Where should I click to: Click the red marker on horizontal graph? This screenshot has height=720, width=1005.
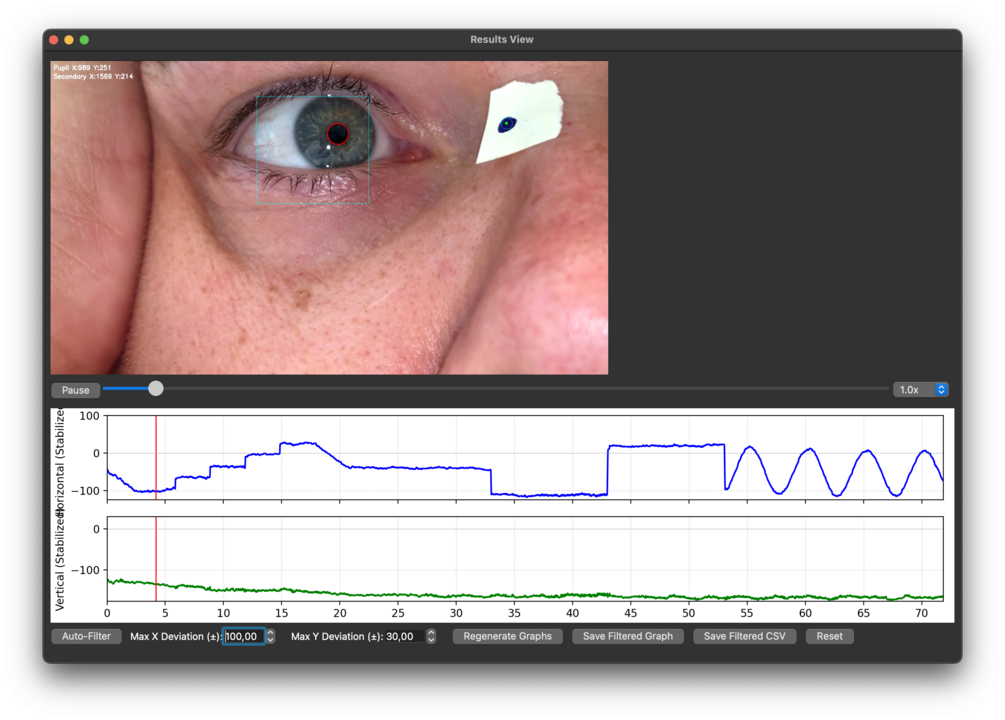coord(156,457)
